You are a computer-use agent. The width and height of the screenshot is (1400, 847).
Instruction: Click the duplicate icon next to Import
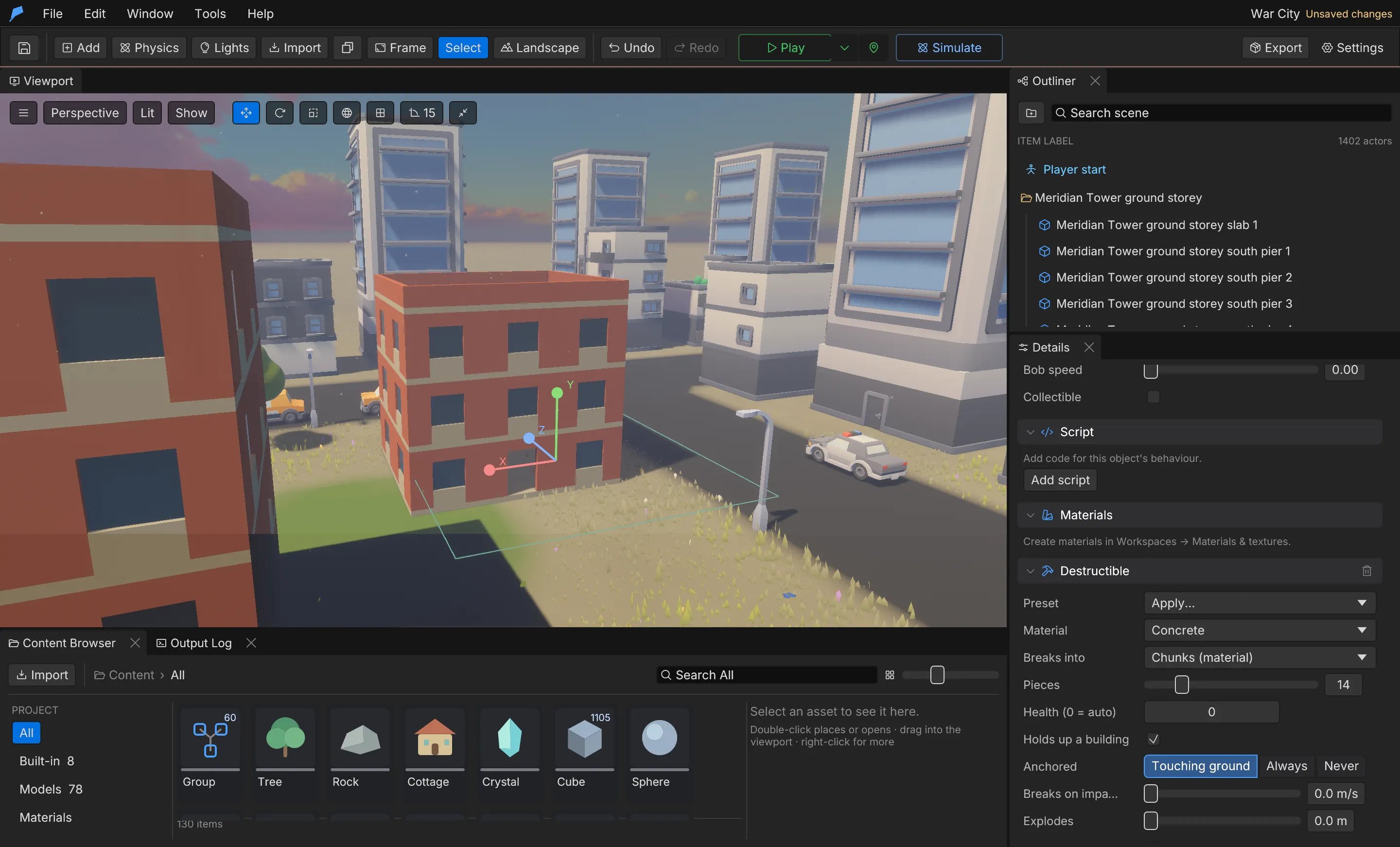[x=347, y=48]
